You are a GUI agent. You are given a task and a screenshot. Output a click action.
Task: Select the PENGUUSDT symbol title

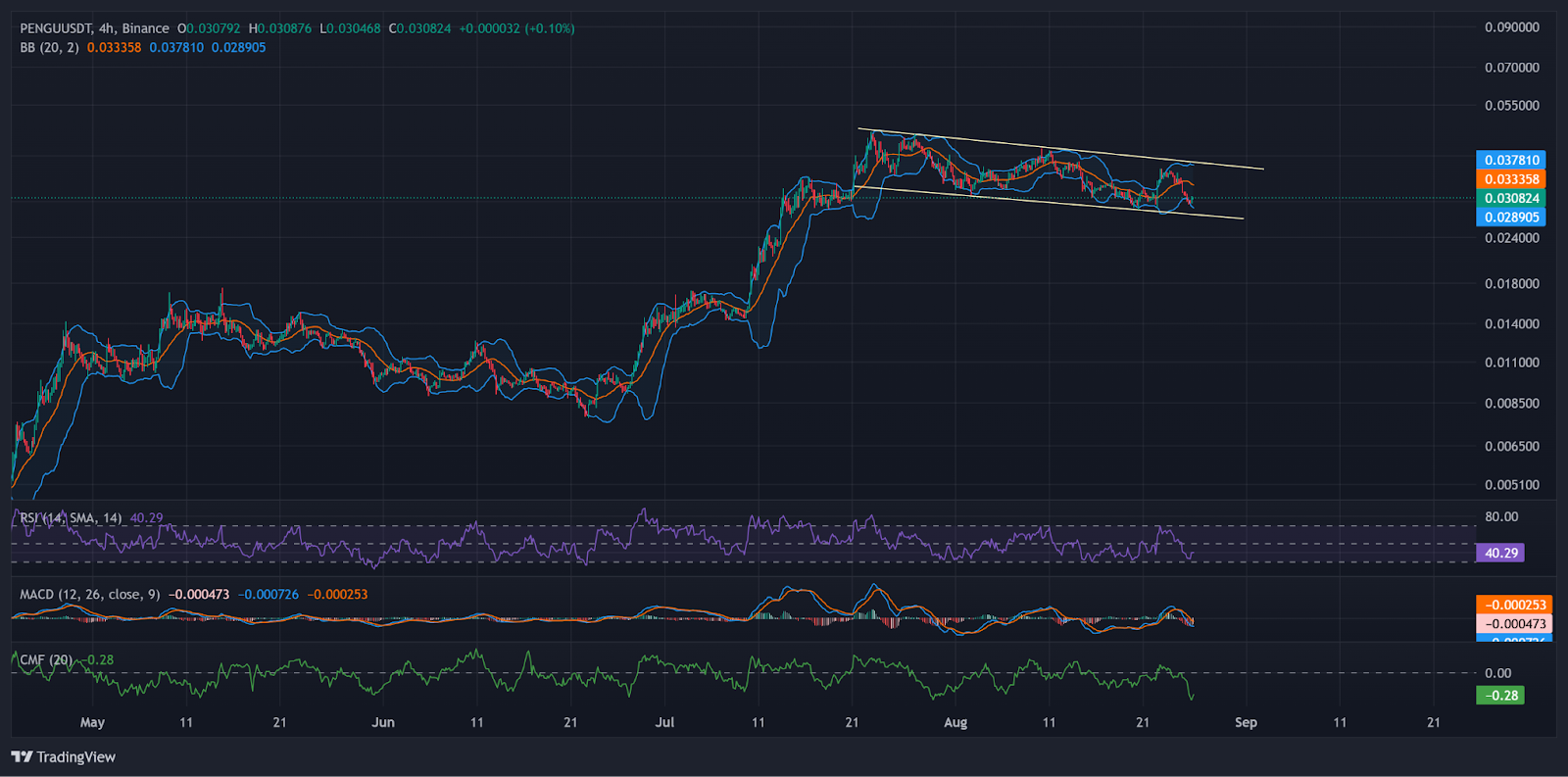tap(55, 28)
